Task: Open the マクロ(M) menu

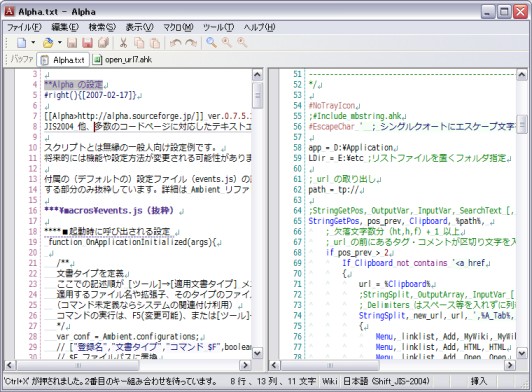Action: click(178, 27)
